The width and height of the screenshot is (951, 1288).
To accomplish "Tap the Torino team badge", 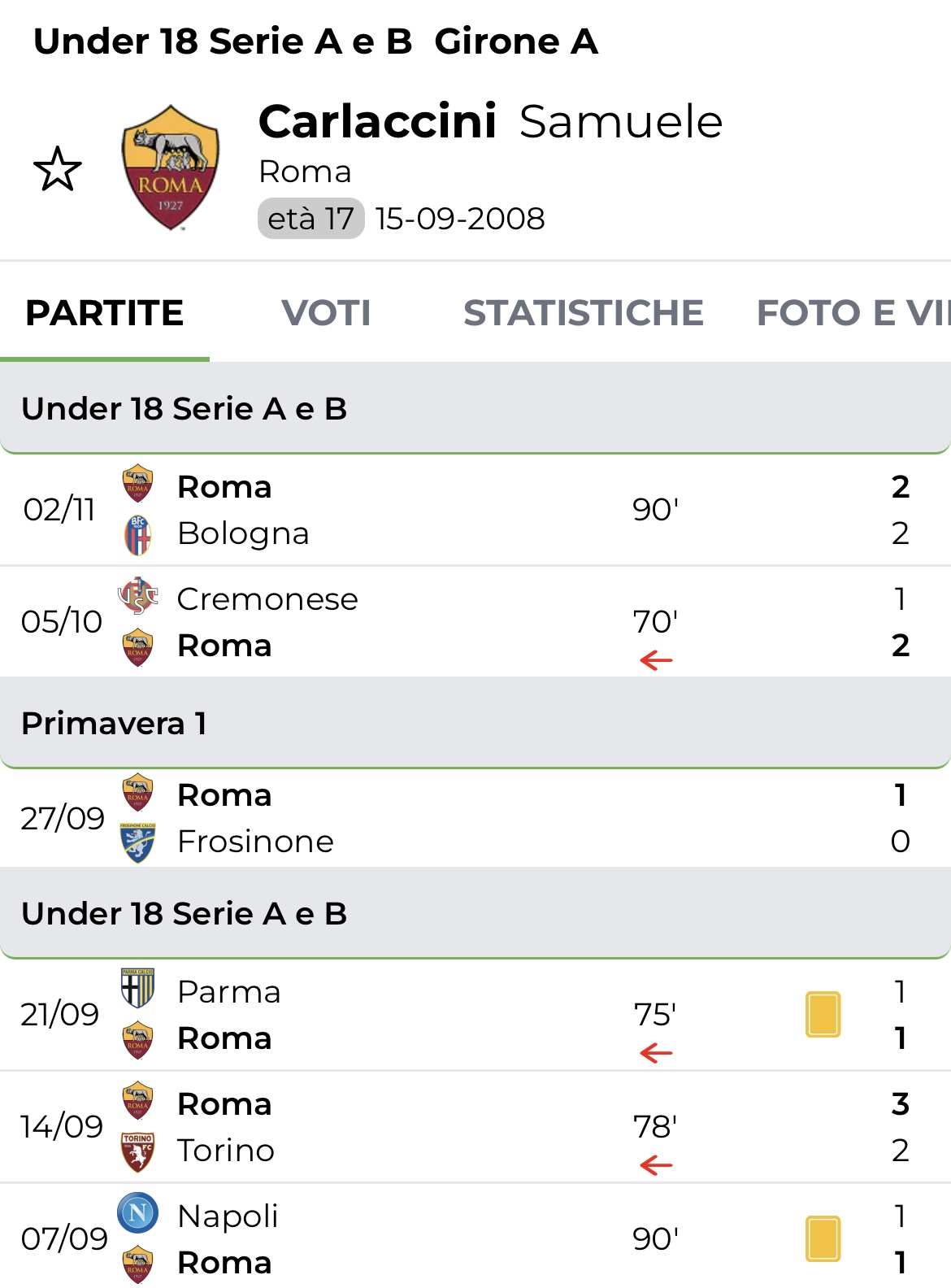I will (x=138, y=1151).
